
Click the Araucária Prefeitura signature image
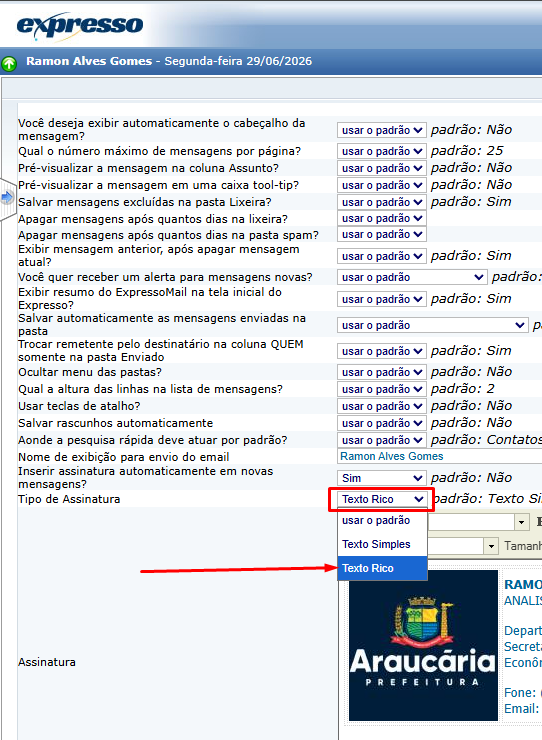click(423, 645)
